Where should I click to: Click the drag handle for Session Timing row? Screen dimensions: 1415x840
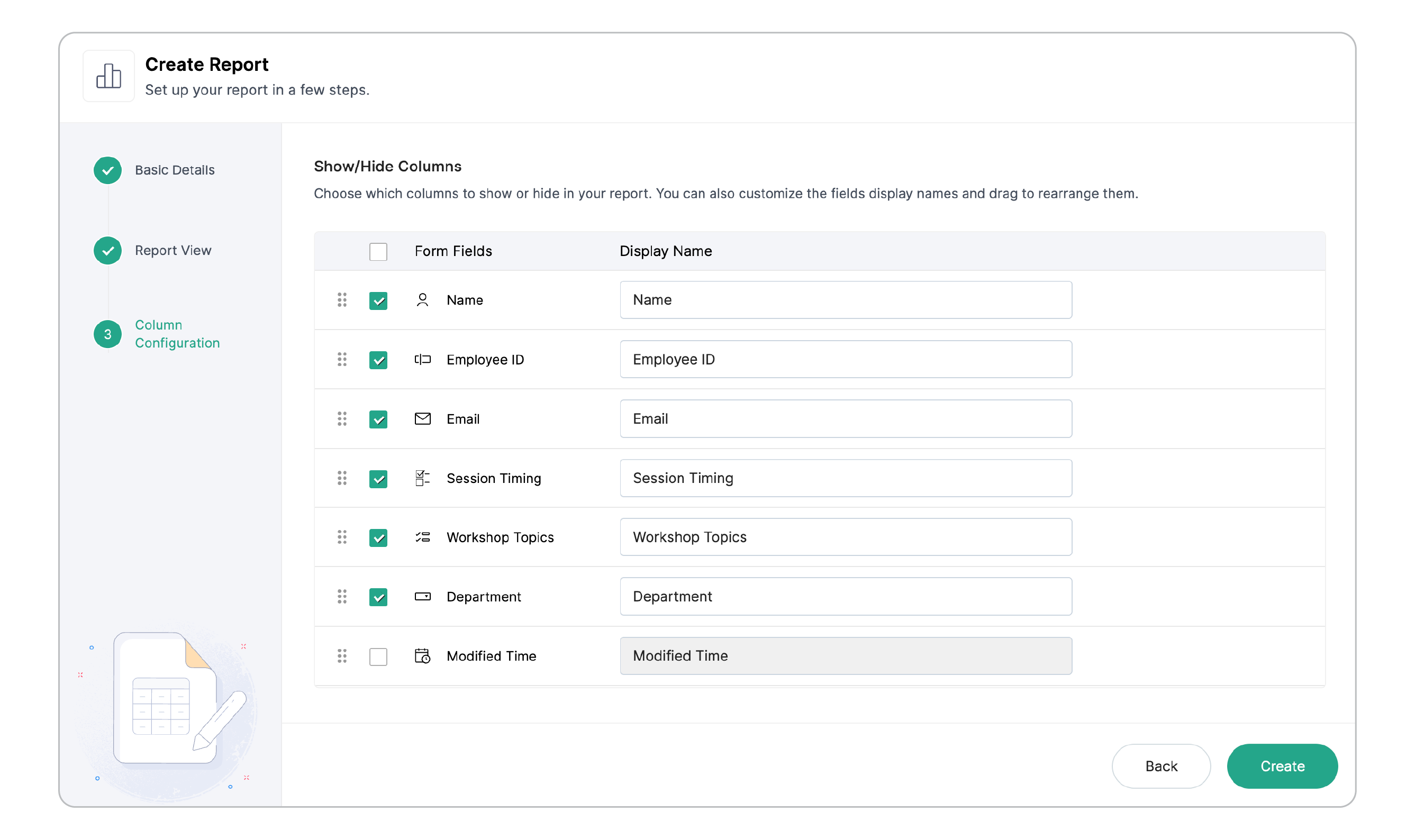(x=342, y=478)
